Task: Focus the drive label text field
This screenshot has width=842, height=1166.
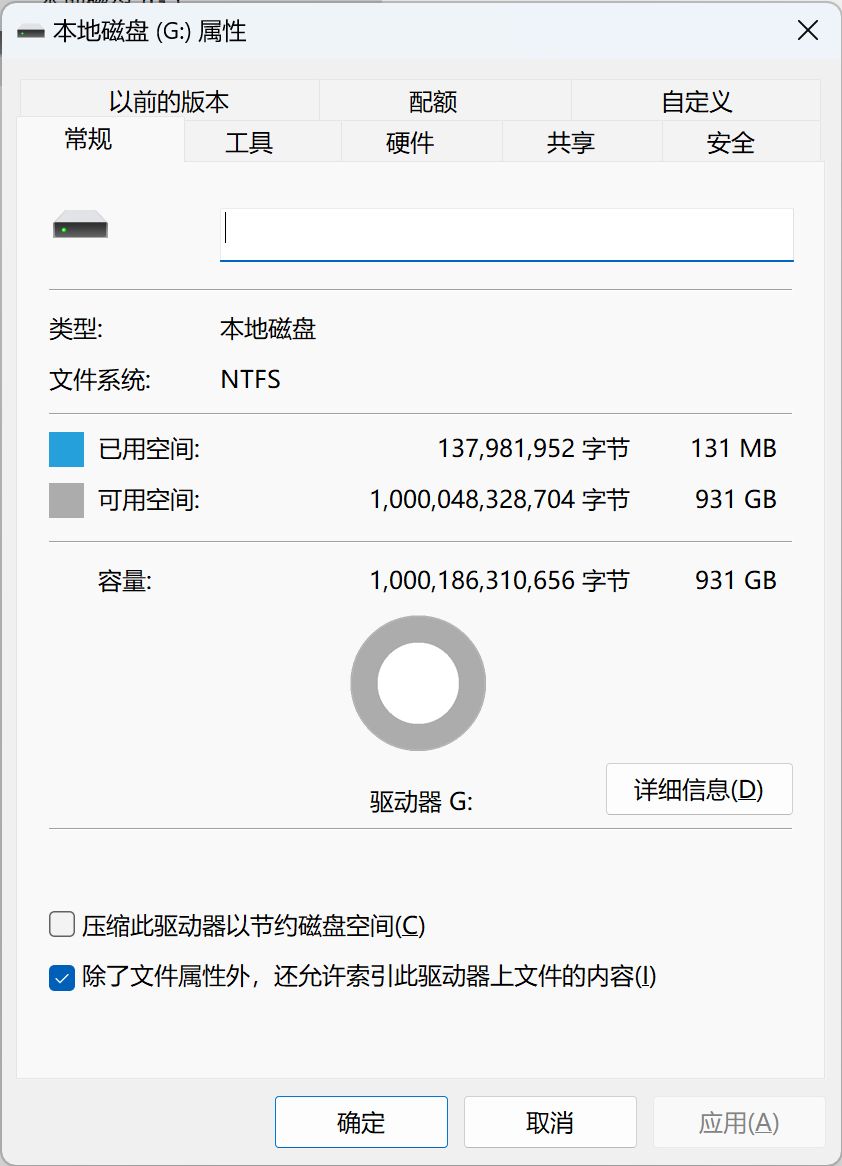Action: 506,234
